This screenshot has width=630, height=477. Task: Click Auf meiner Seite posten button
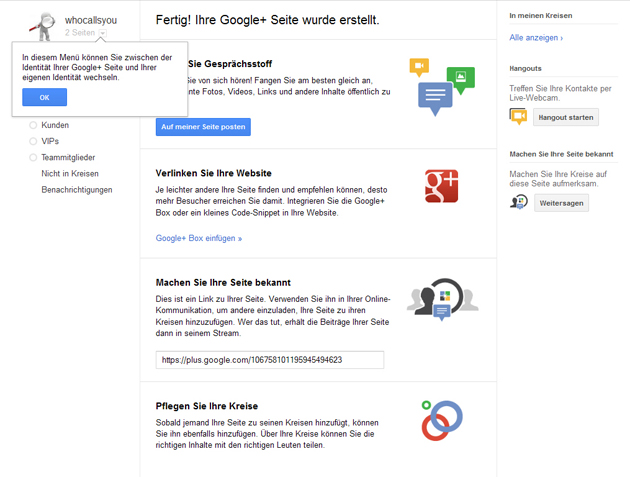click(x=203, y=127)
